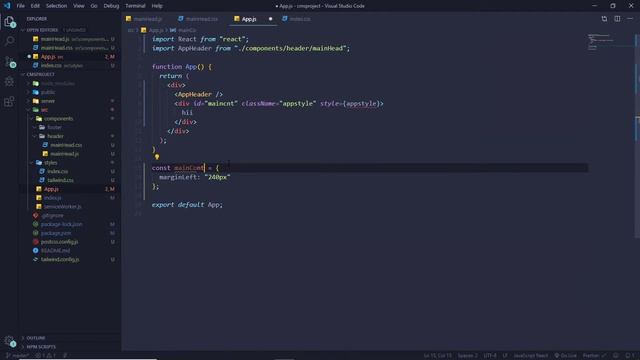Open README.md in the tree
Viewport: 640px width, 360px height.
pyautogui.click(x=55, y=251)
